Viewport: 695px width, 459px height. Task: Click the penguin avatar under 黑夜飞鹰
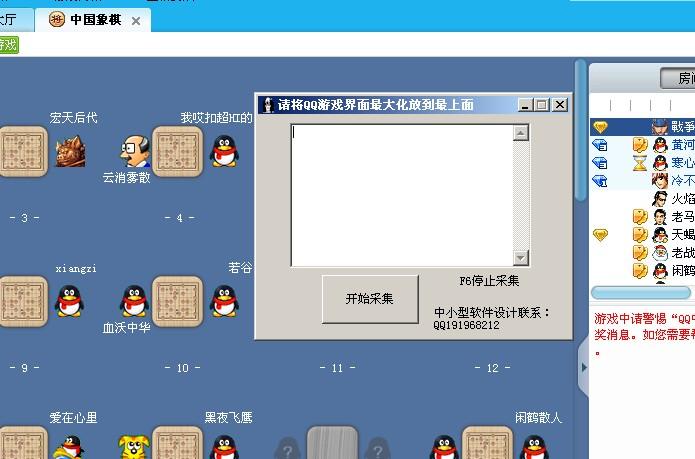coord(224,447)
